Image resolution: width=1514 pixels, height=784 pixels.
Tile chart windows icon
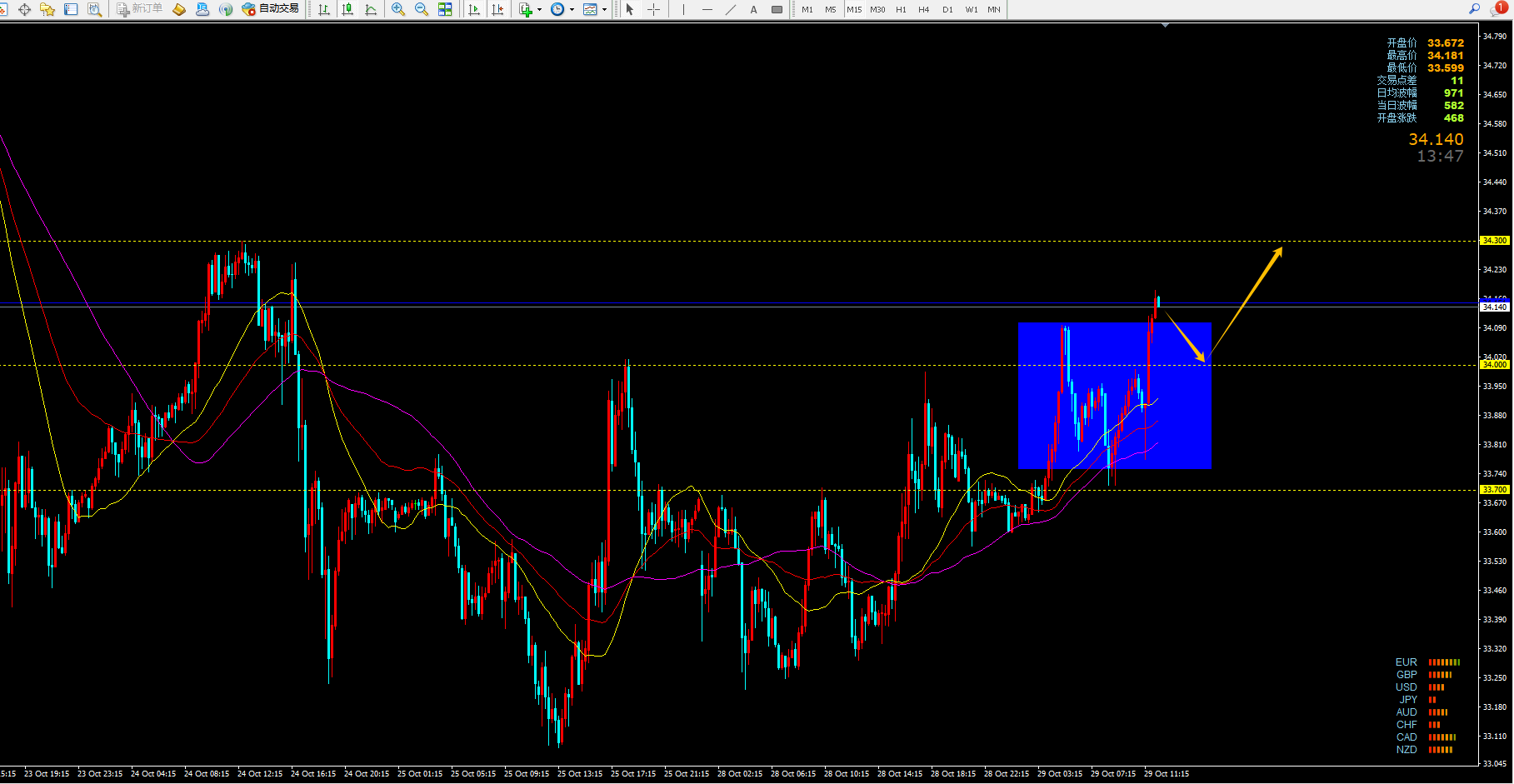click(x=445, y=9)
